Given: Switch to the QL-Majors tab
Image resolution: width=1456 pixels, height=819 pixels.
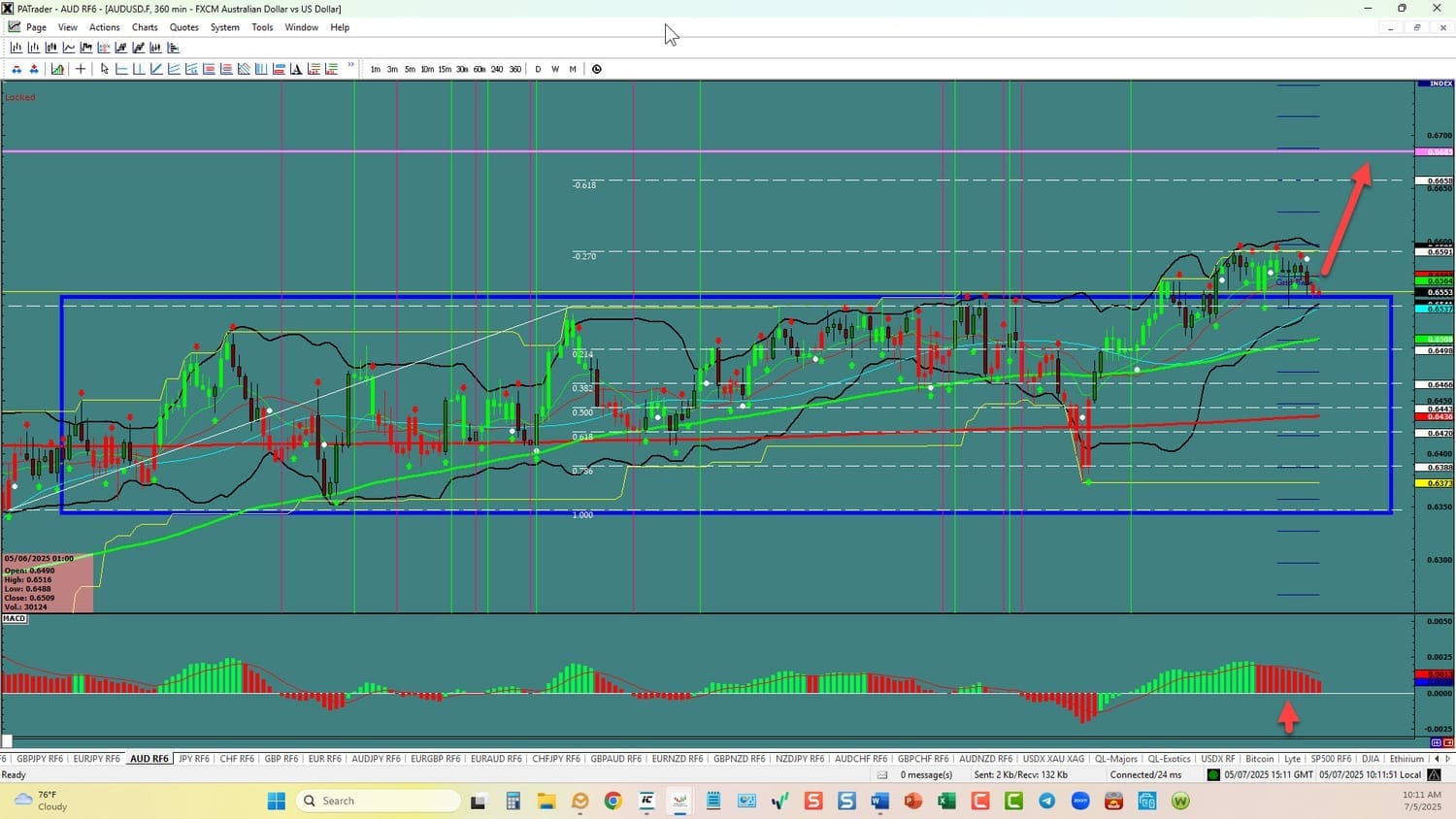Looking at the screenshot, I should [x=1116, y=759].
